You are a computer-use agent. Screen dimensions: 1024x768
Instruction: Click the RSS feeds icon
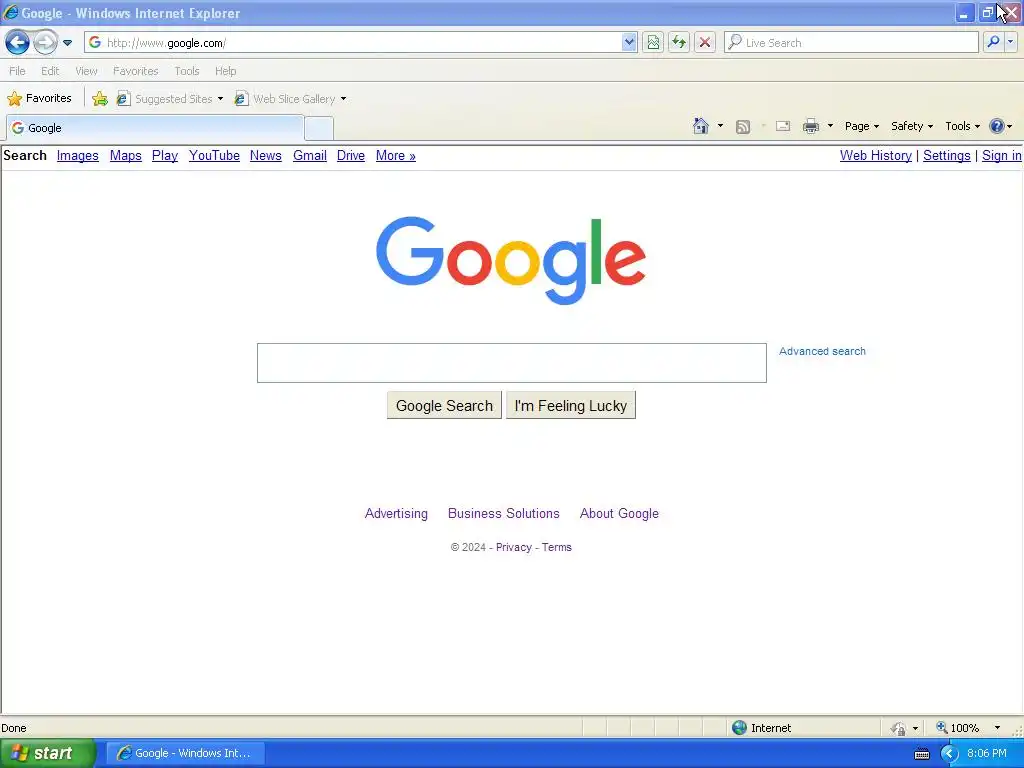[743, 127]
